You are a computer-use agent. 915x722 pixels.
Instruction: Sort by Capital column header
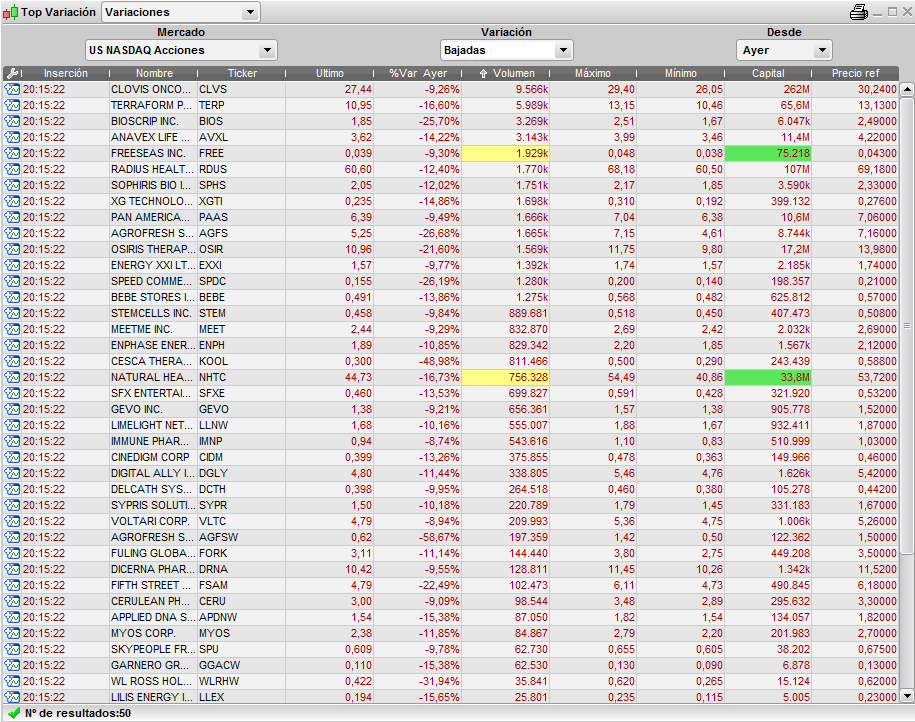point(768,74)
